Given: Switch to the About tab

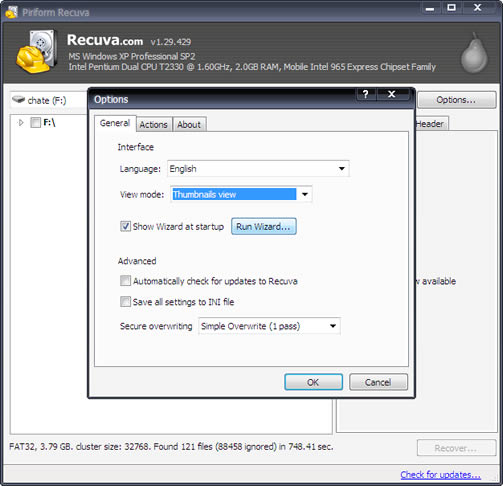Looking at the screenshot, I should pyautogui.click(x=189, y=125).
